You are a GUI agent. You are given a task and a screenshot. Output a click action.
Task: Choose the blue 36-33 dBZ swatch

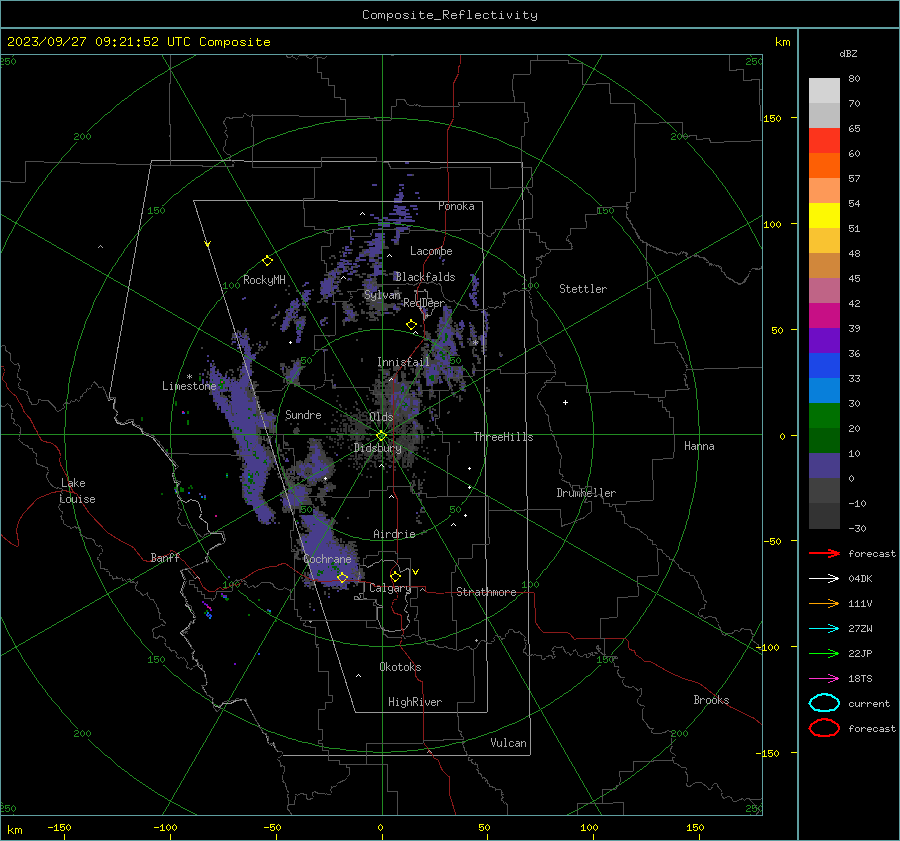824,366
